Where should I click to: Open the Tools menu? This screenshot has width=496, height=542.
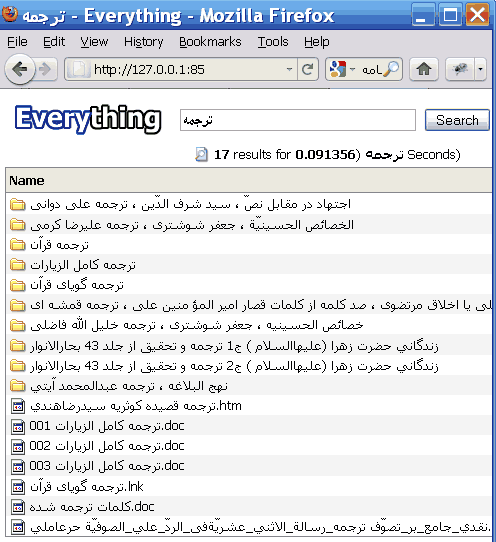point(273,42)
